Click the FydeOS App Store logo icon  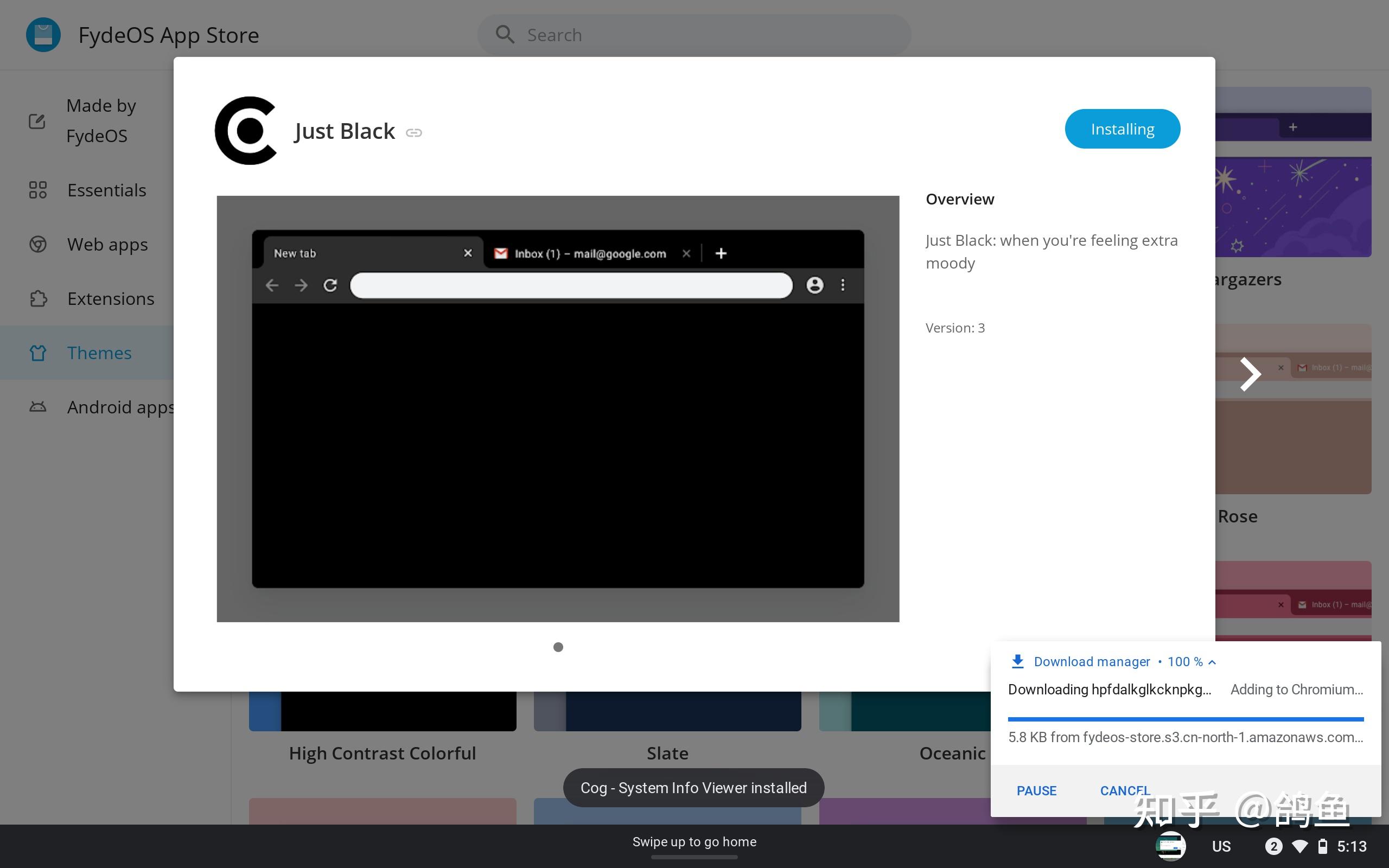coord(43,35)
